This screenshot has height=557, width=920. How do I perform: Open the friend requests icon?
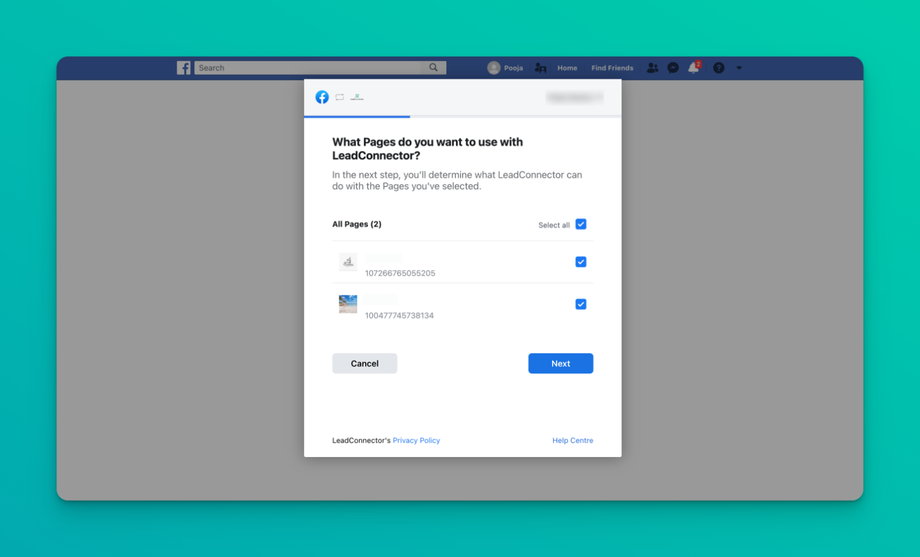click(652, 68)
